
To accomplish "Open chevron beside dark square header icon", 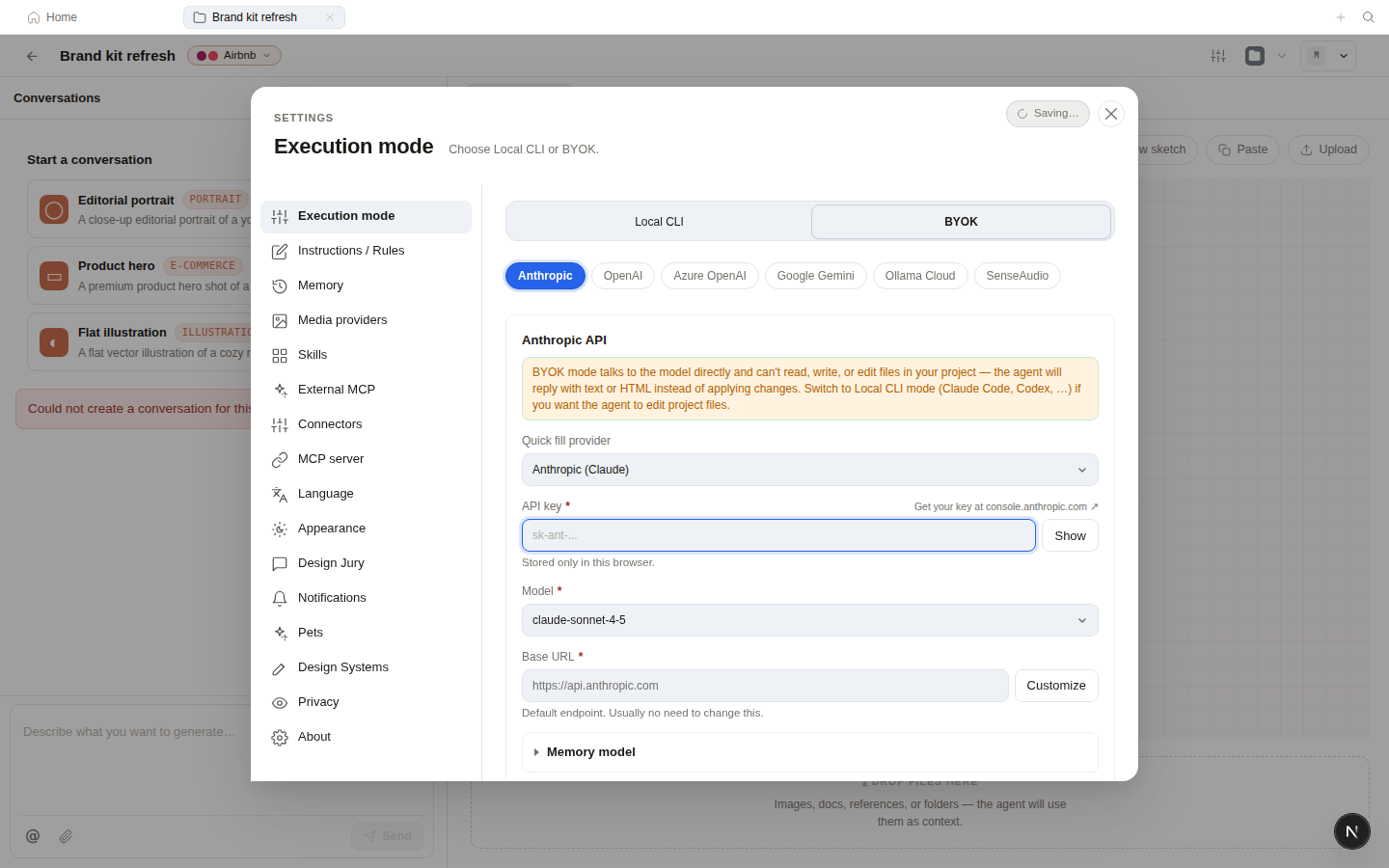I will click(1282, 56).
